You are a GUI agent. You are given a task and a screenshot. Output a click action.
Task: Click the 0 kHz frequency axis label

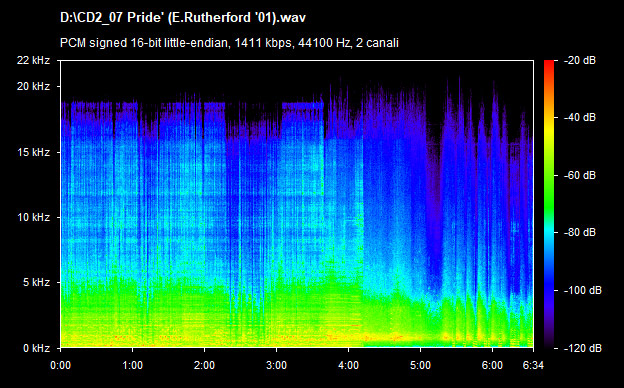tap(36, 348)
